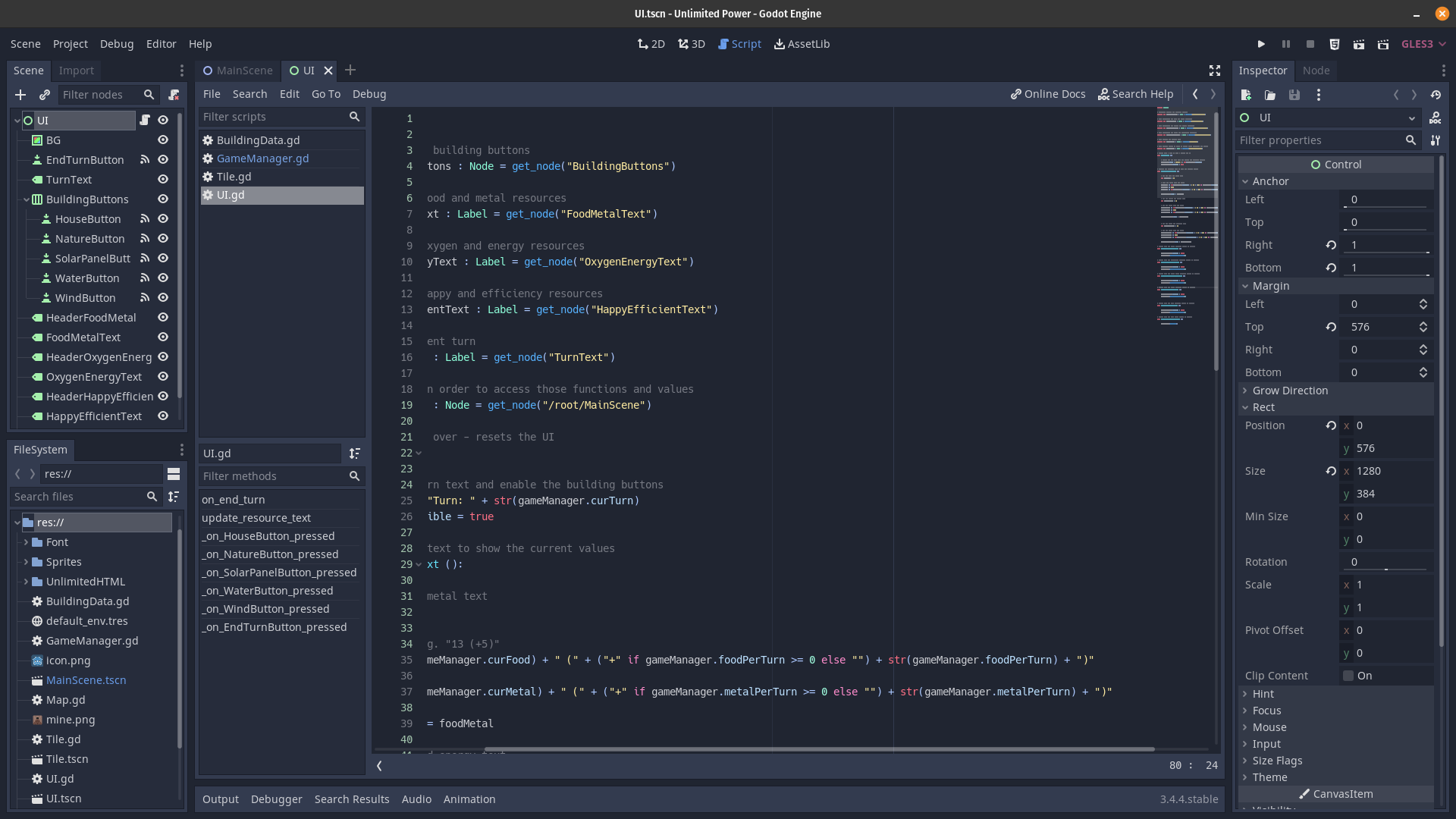Hide the BG node visibility
The width and height of the screenshot is (1456, 819).
click(163, 140)
